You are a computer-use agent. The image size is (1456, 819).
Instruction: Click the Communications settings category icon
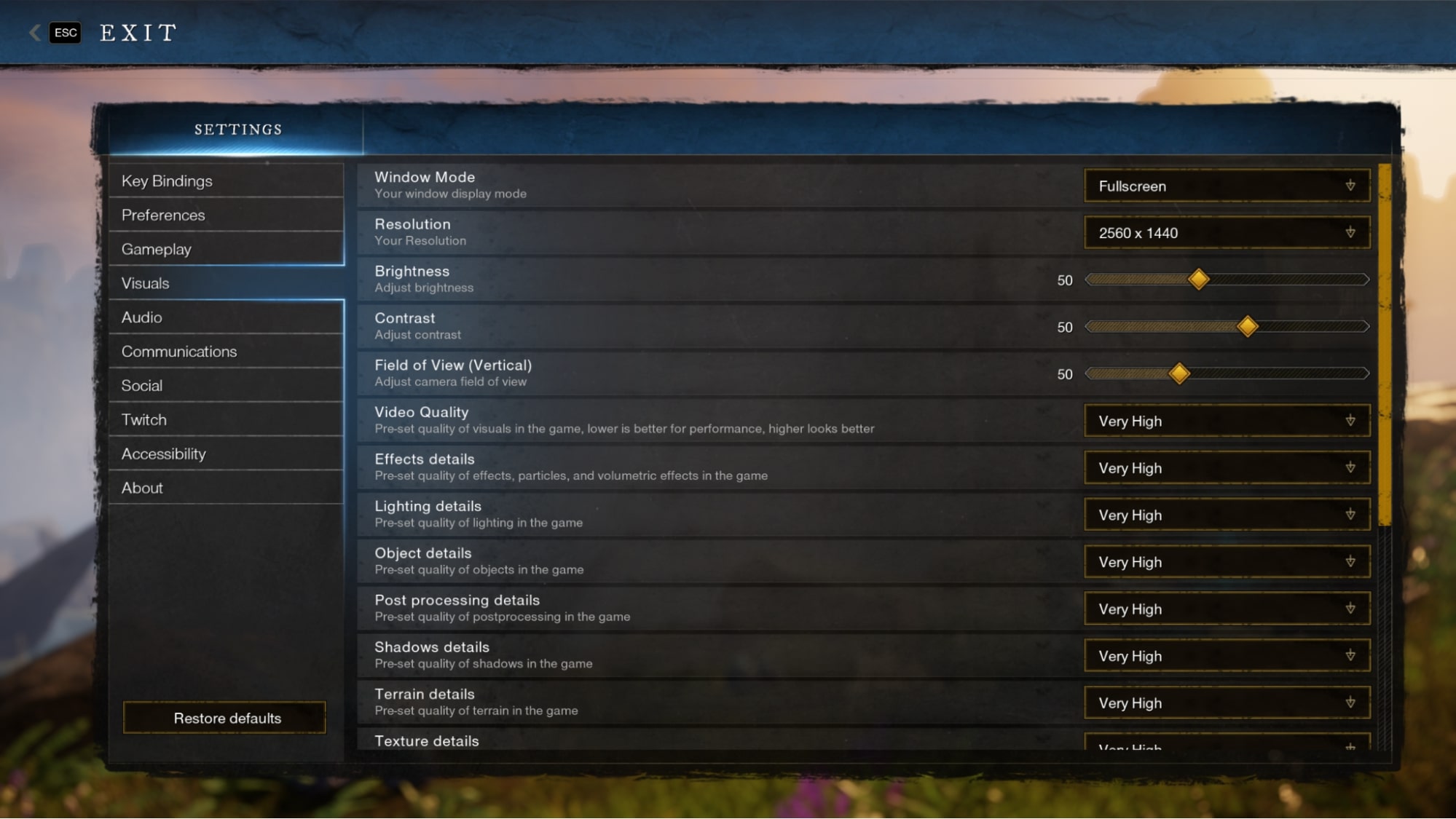click(179, 351)
